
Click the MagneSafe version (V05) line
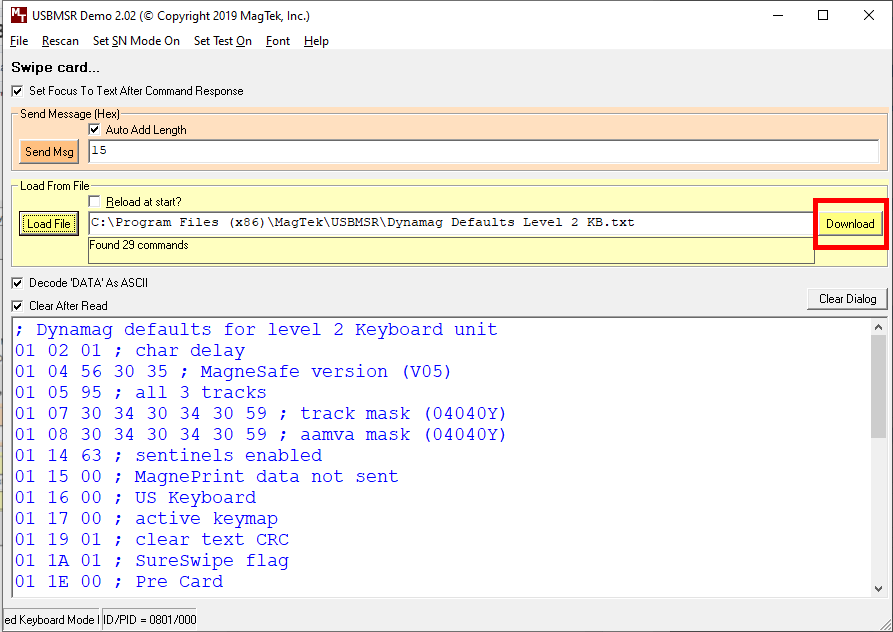click(233, 372)
